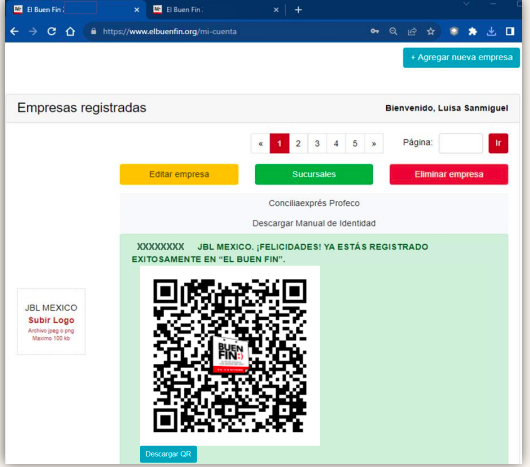
Task: Toggle the browser side panel icon
Action: 510,31
